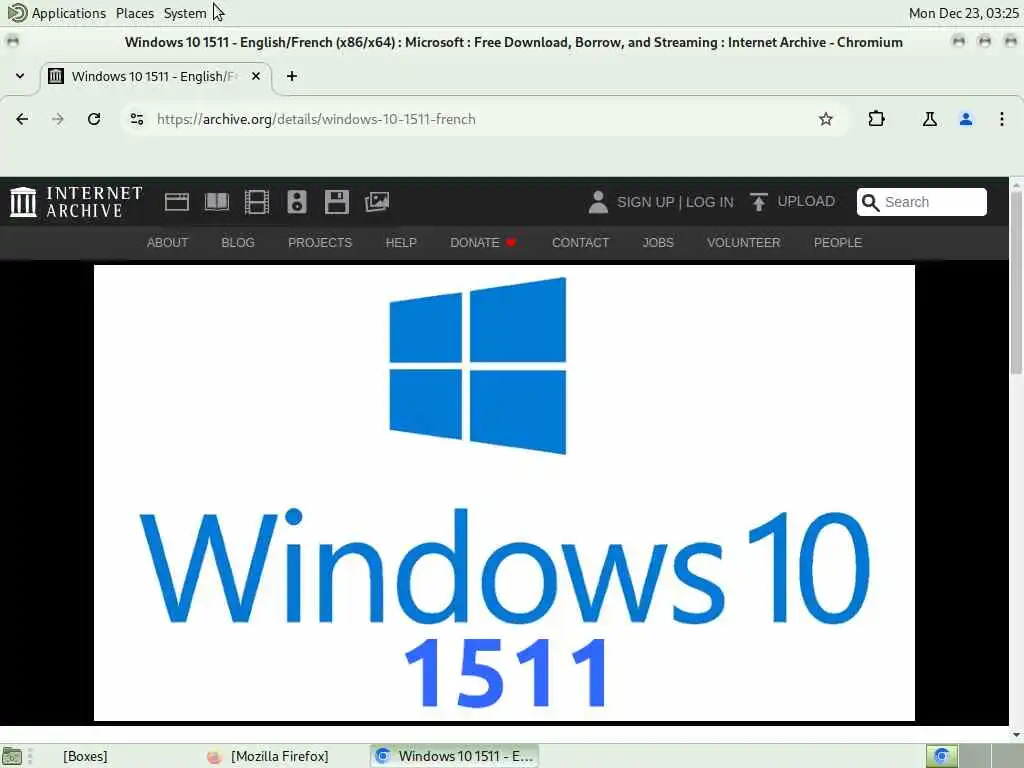This screenshot has height=768, width=1024.
Task: Open the HELP nav link
Action: (401, 242)
